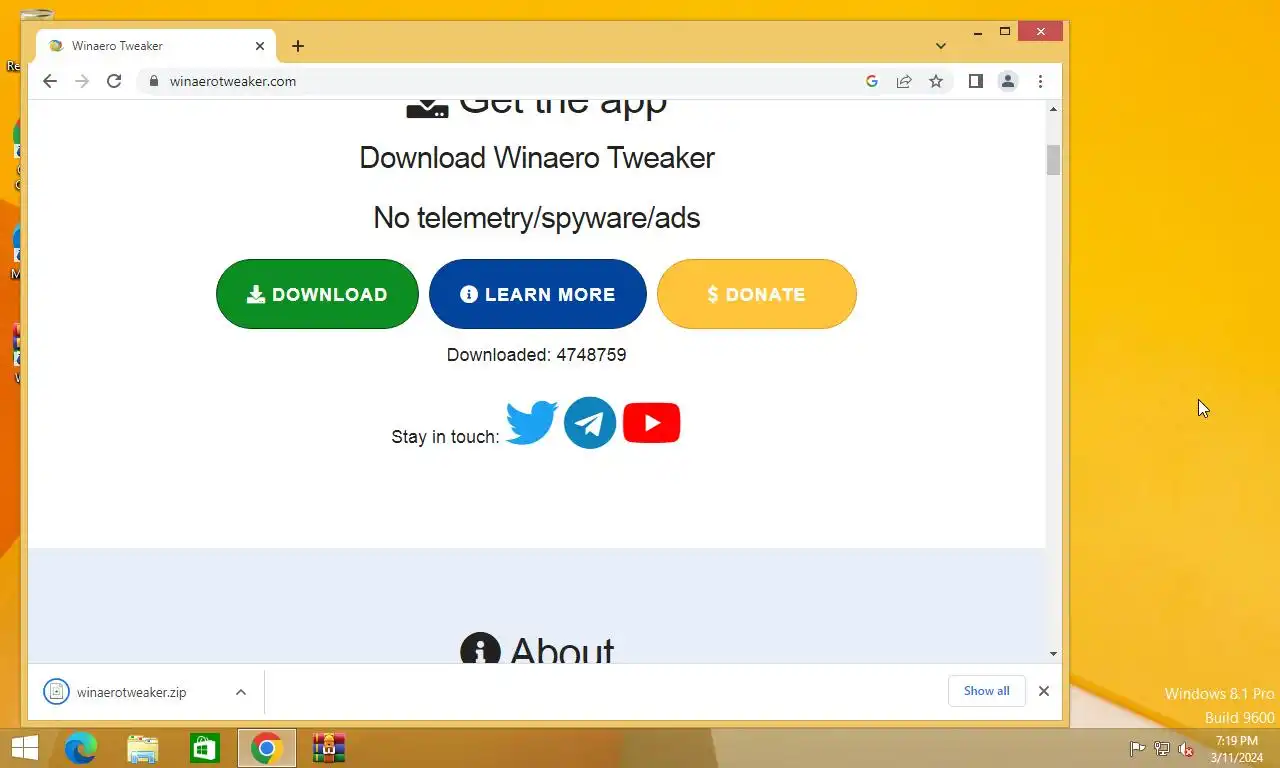Click the green DOWNLOAD button
The width and height of the screenshot is (1280, 768).
click(317, 294)
